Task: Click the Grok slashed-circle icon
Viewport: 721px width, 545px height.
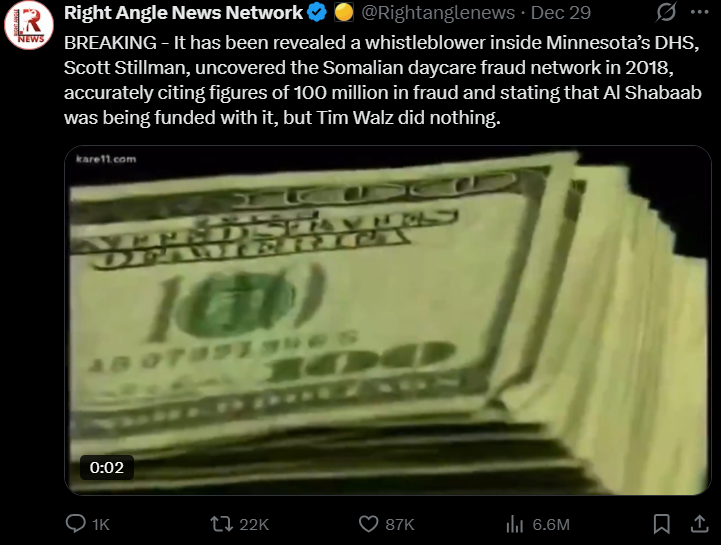Action: [666, 12]
